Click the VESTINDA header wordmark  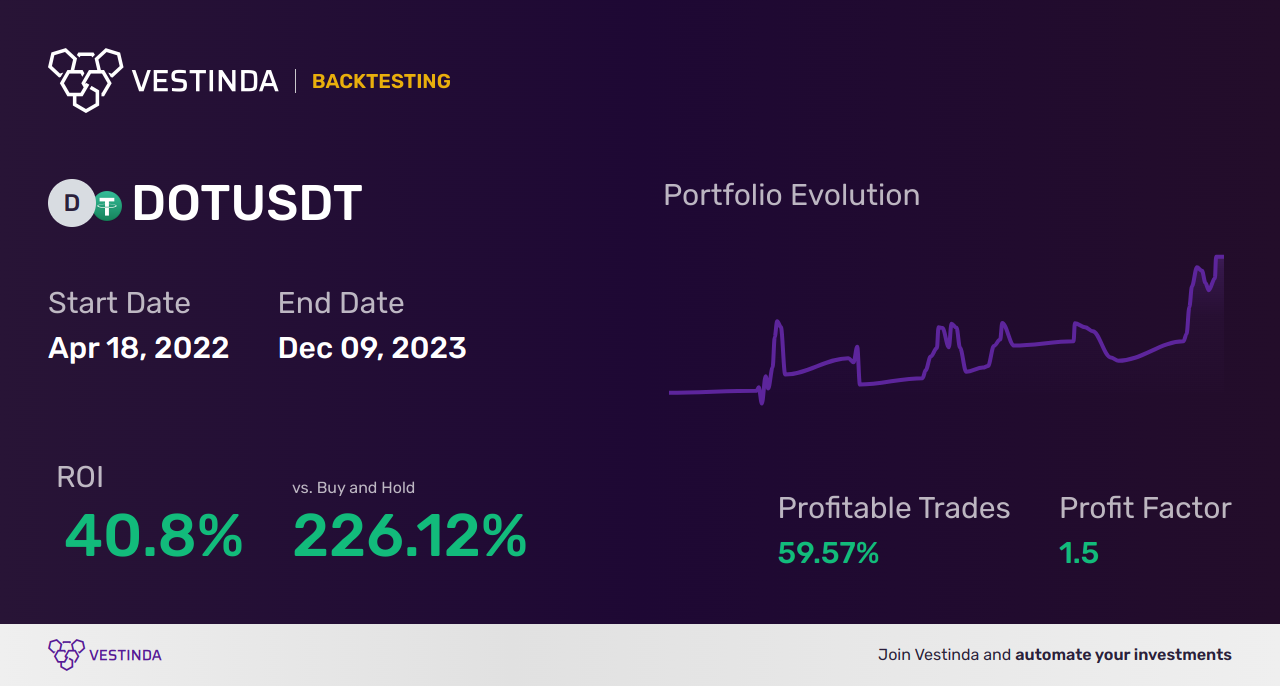tap(205, 81)
